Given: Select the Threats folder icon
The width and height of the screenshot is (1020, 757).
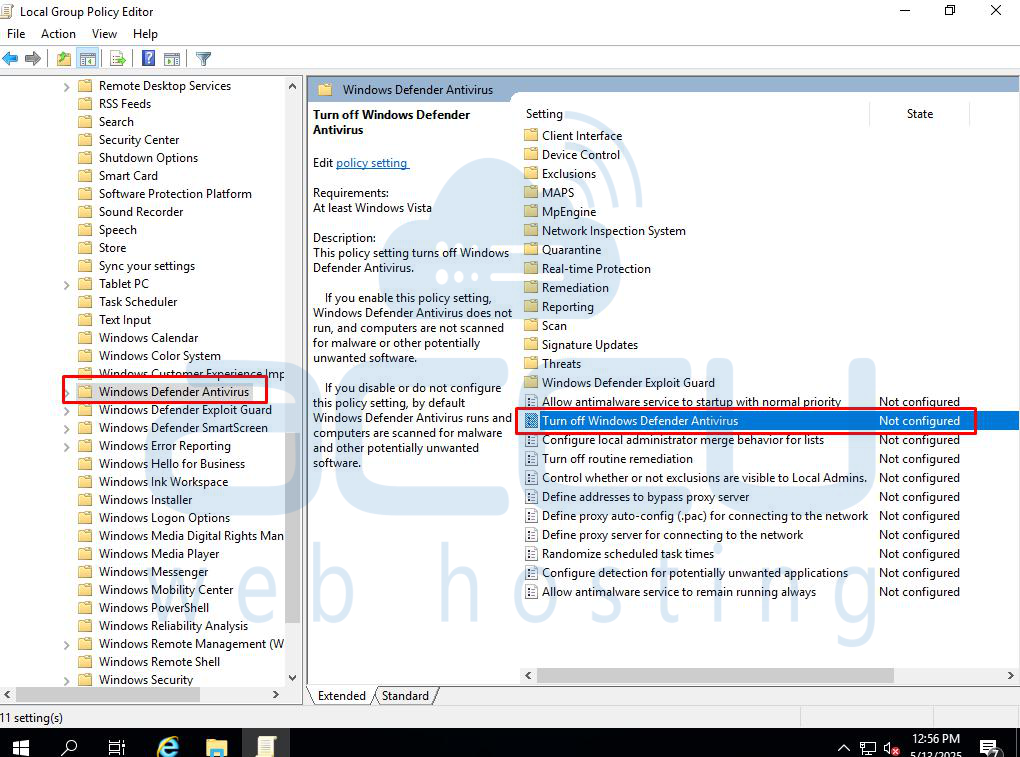Looking at the screenshot, I should [x=531, y=364].
